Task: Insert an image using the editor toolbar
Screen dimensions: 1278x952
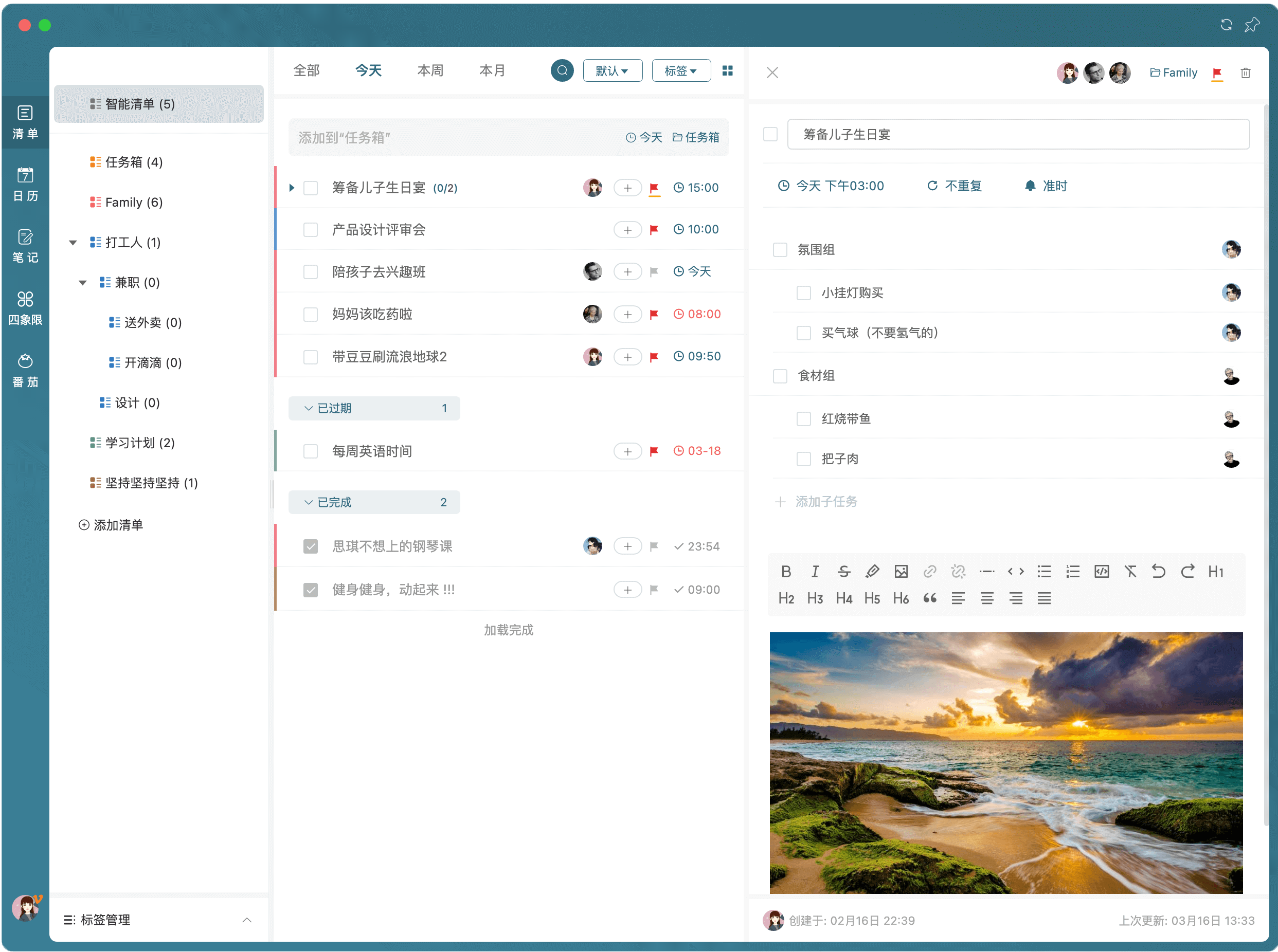Action: point(901,571)
